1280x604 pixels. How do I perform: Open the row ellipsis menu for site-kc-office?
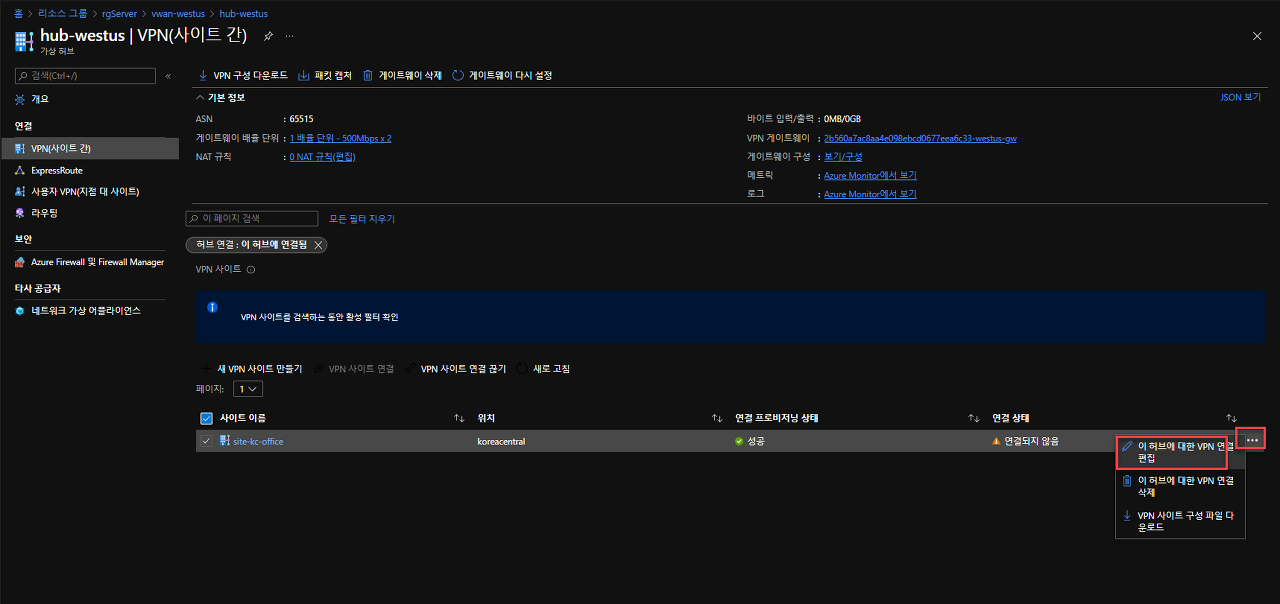1252,440
